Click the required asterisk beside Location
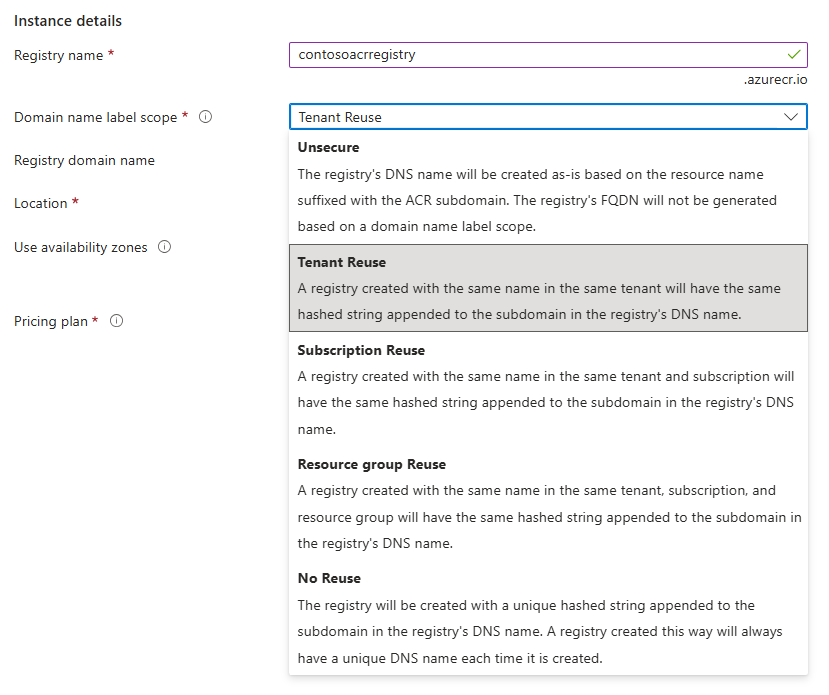This screenshot has height=695, width=829. pos(76,203)
